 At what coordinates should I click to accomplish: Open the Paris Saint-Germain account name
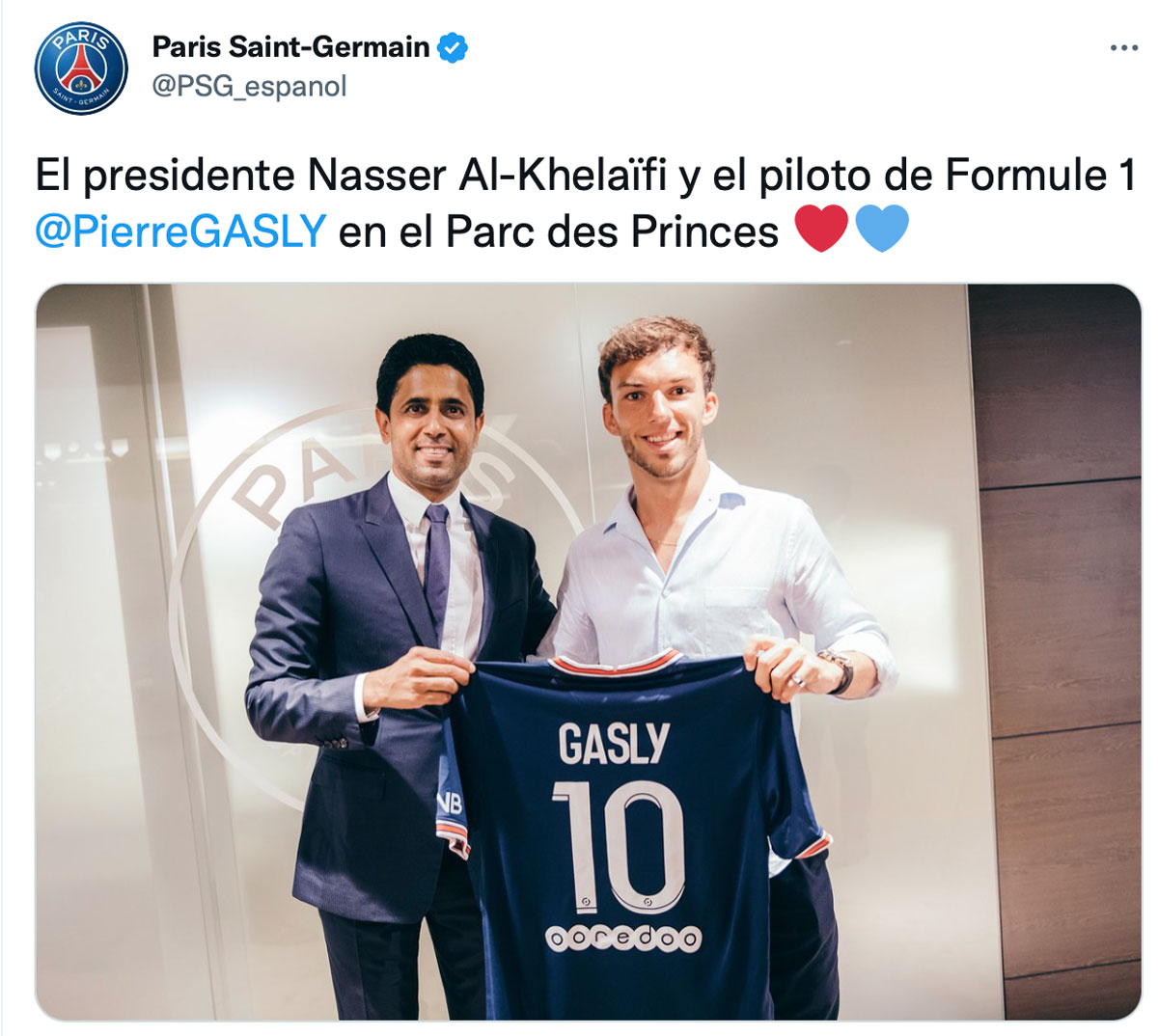click(x=290, y=47)
